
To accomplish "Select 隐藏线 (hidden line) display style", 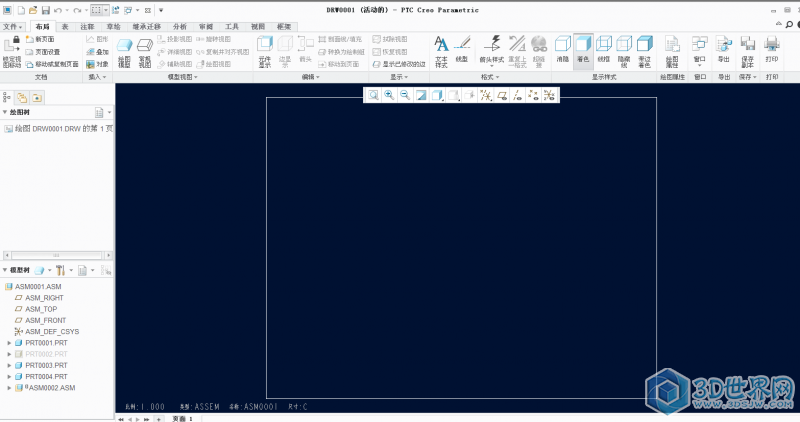I will 624,52.
